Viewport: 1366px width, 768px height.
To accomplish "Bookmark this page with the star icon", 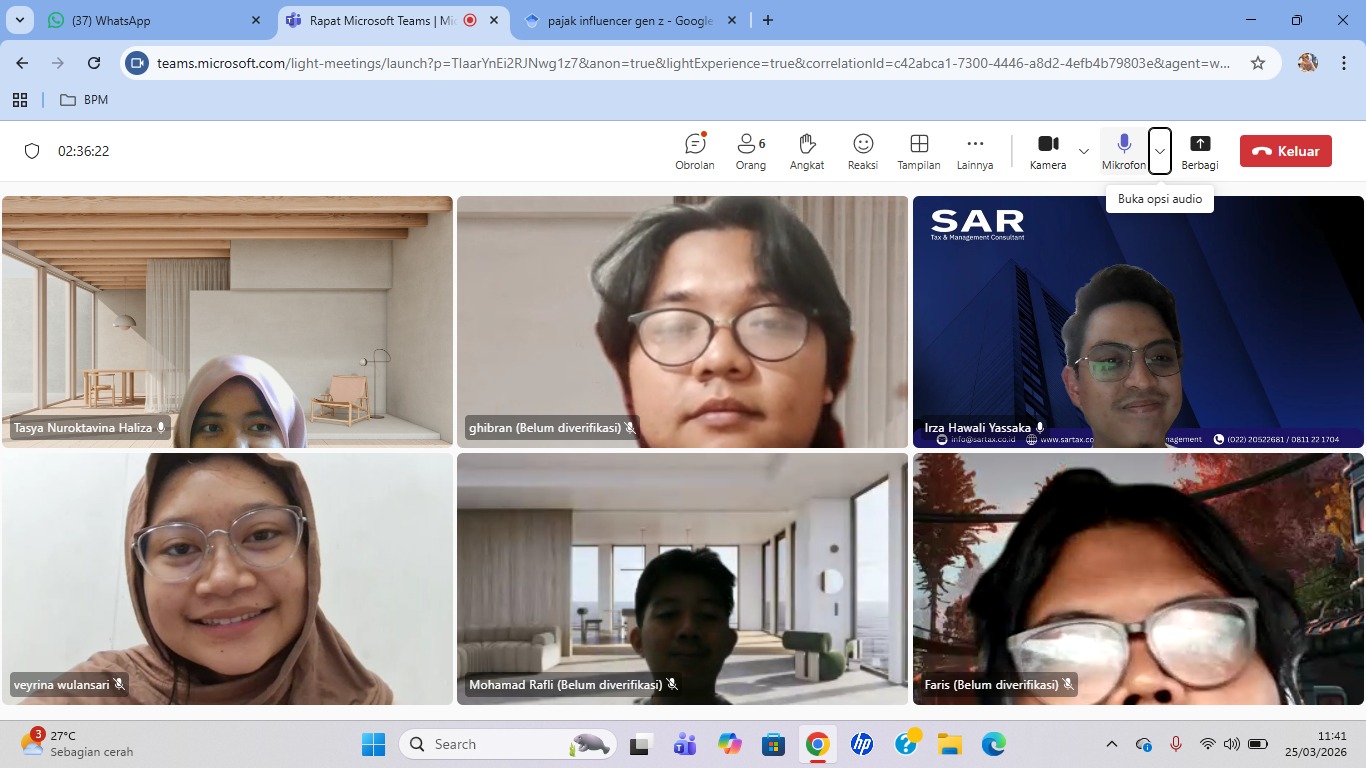I will [1257, 63].
